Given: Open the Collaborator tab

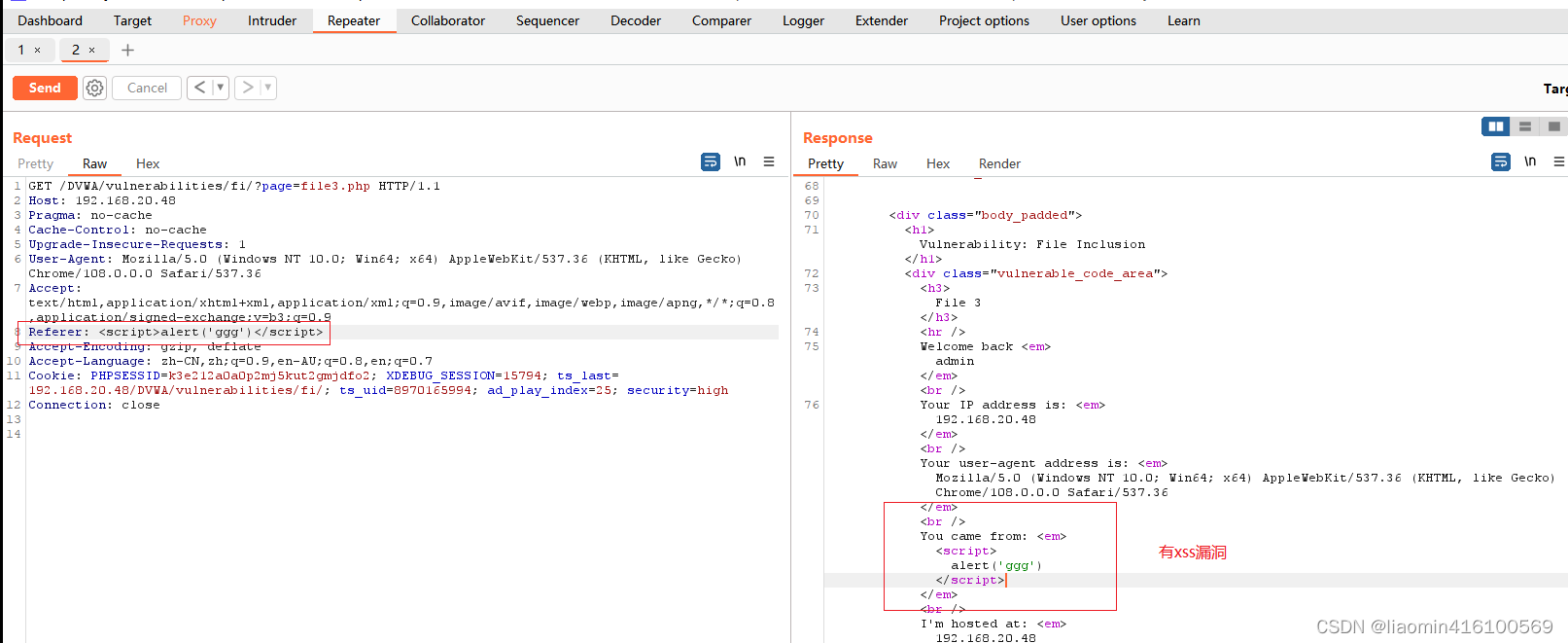Looking at the screenshot, I should coord(448,20).
